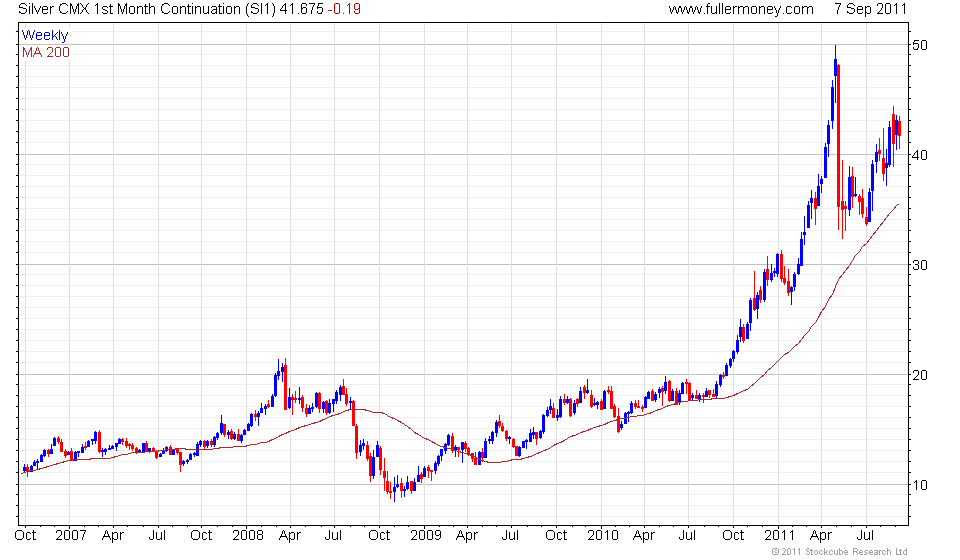Click the 2011 year label on time axis
This screenshot has width=960, height=560.
[779, 536]
